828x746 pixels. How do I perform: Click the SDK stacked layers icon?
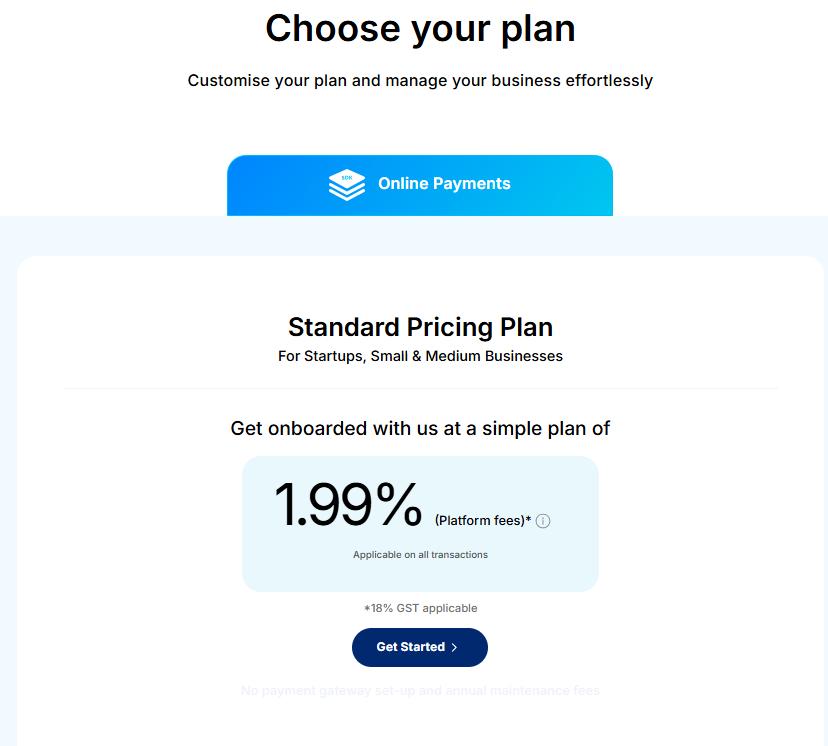click(x=347, y=185)
